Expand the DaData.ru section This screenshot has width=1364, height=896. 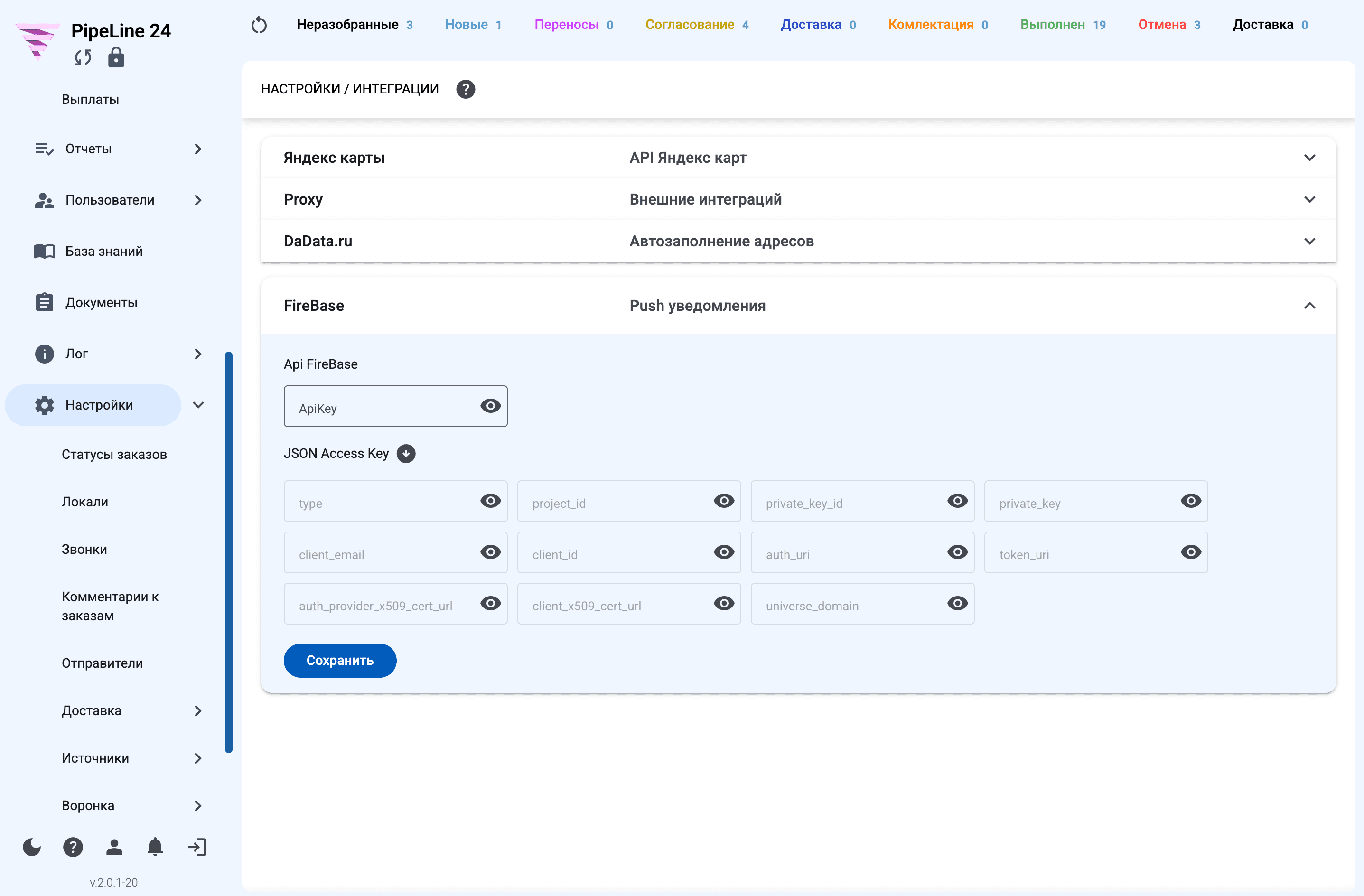798,242
